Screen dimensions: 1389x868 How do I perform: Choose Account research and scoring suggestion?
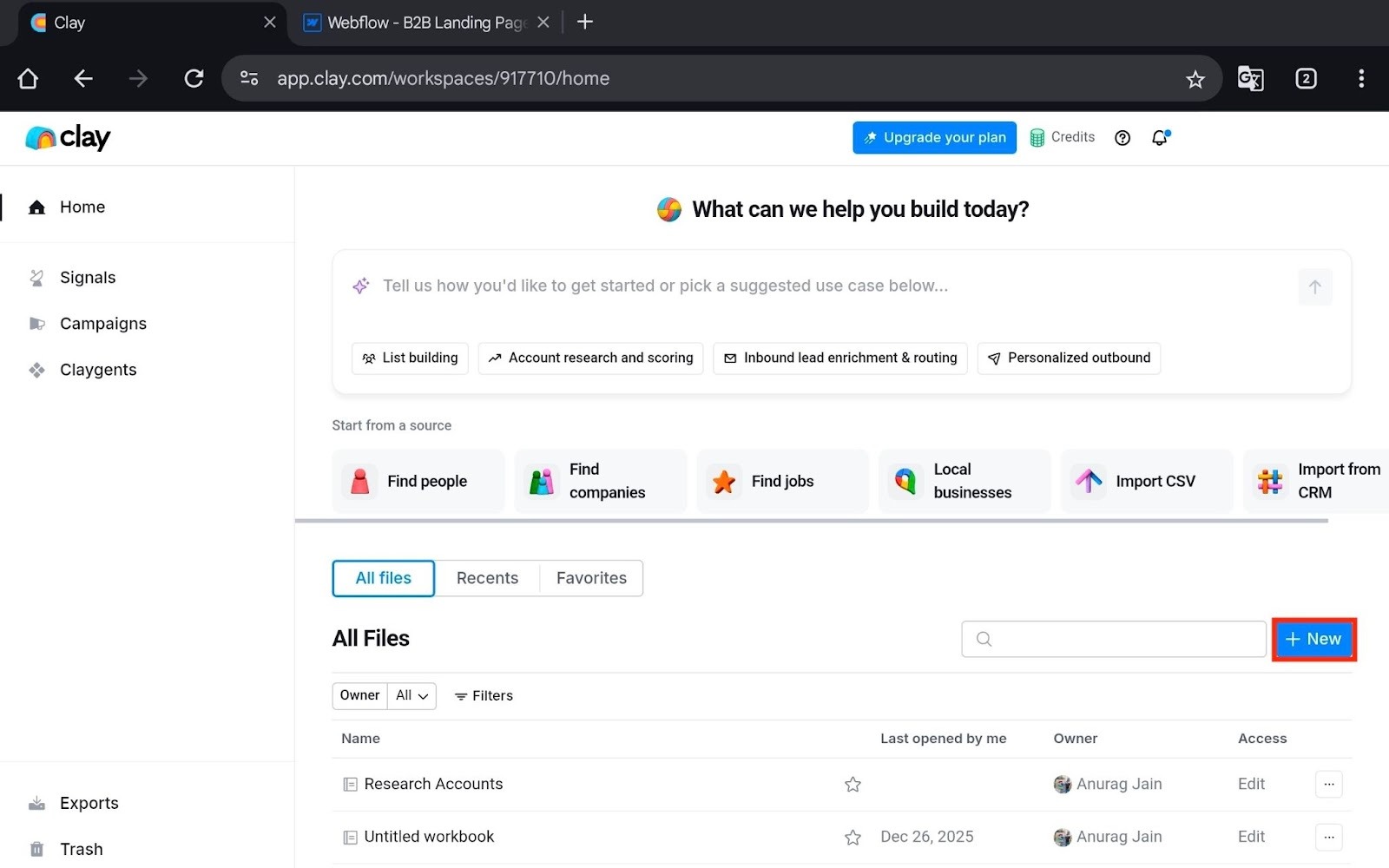coord(590,358)
